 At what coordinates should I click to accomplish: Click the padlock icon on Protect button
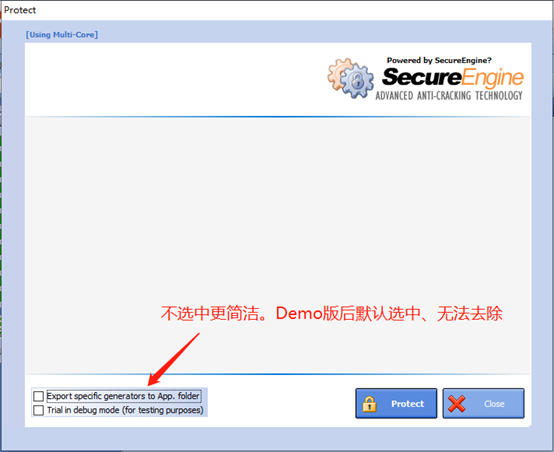[x=369, y=404]
